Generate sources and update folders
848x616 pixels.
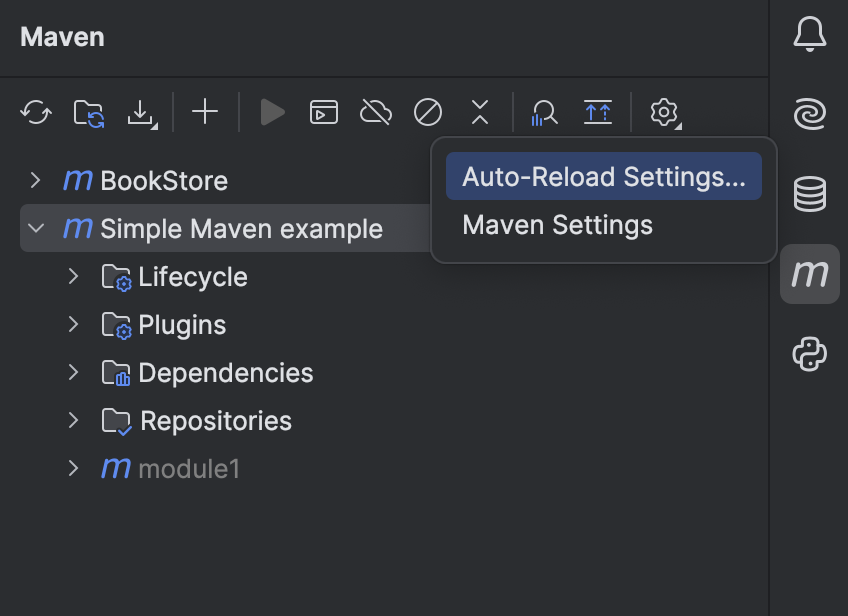coord(88,112)
